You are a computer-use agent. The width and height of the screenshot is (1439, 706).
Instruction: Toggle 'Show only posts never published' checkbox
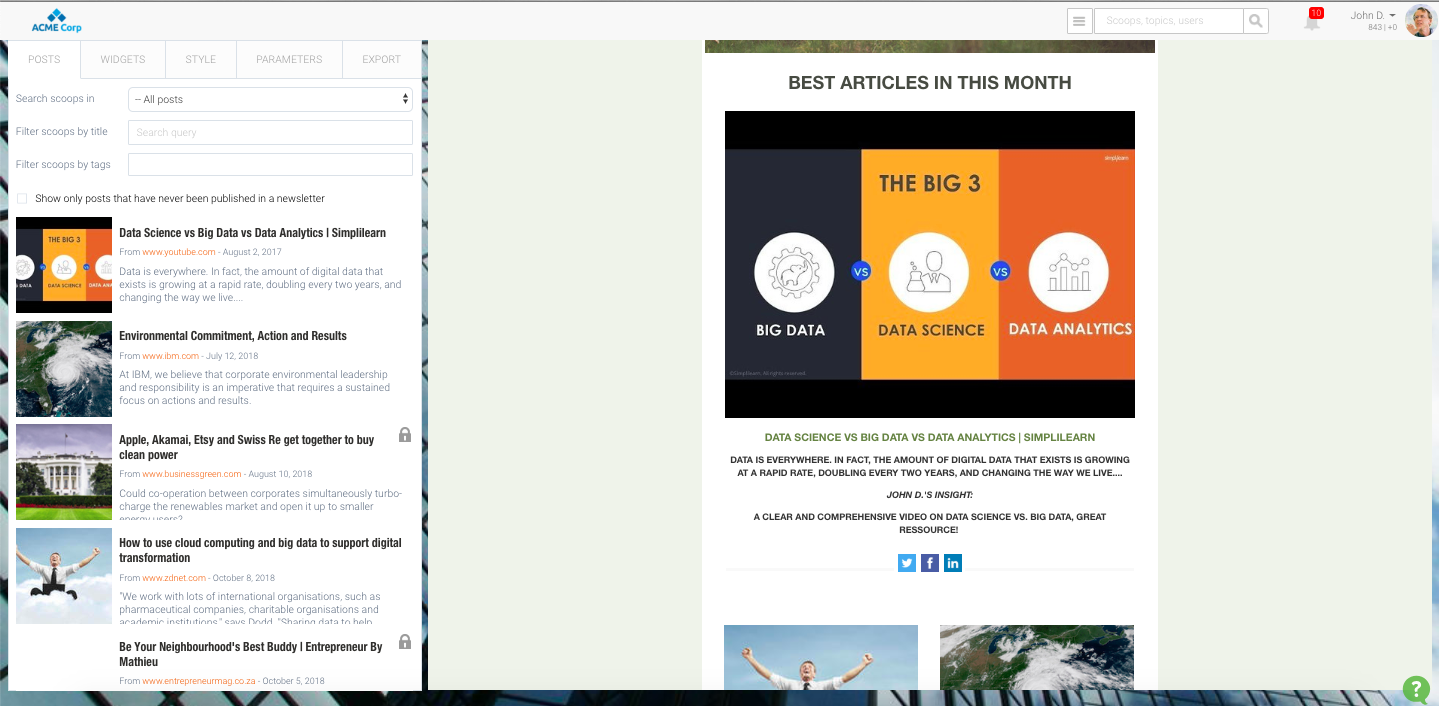tap(22, 198)
